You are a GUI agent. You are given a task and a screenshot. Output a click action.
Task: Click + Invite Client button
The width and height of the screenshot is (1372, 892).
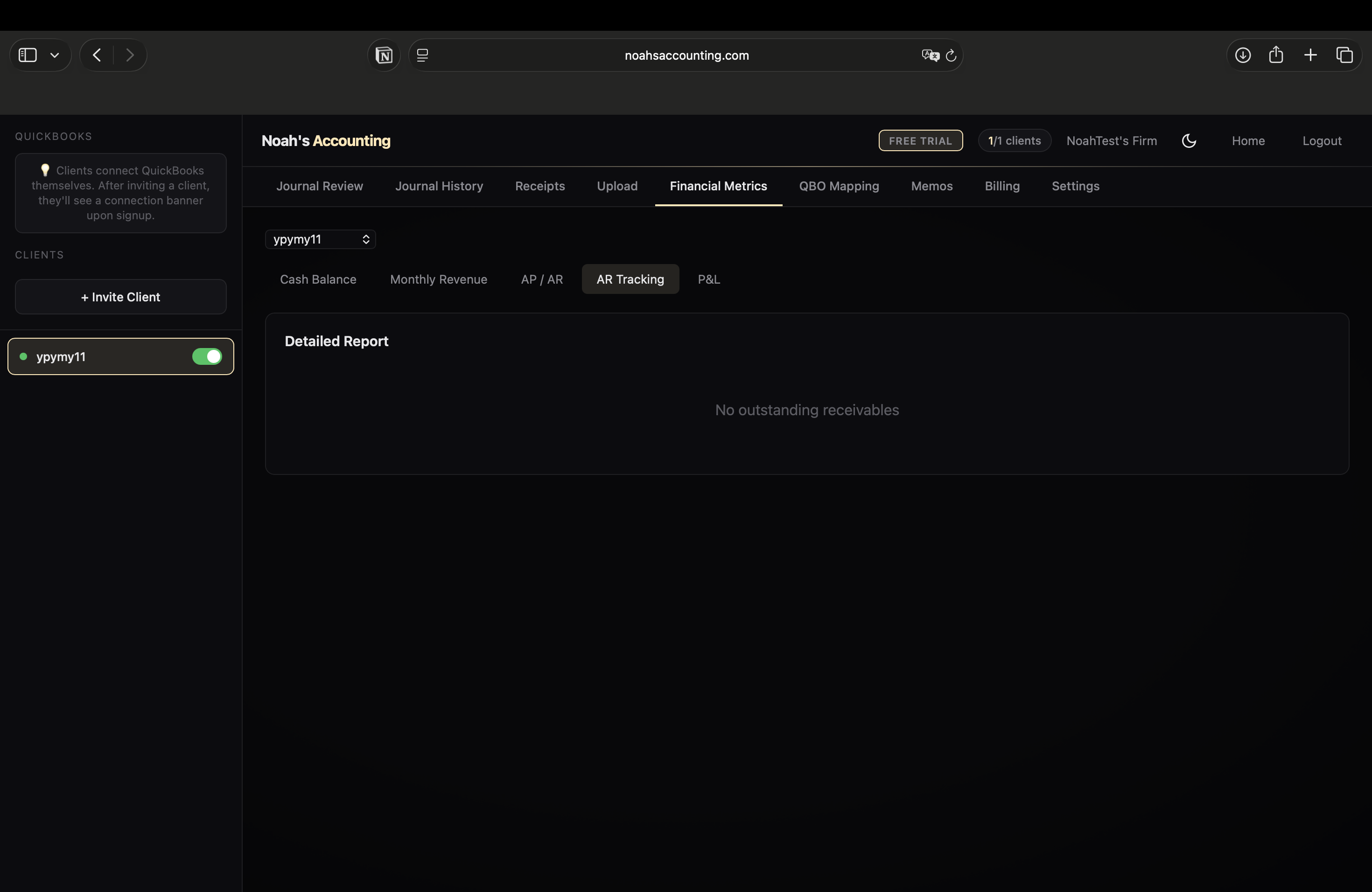click(x=120, y=297)
